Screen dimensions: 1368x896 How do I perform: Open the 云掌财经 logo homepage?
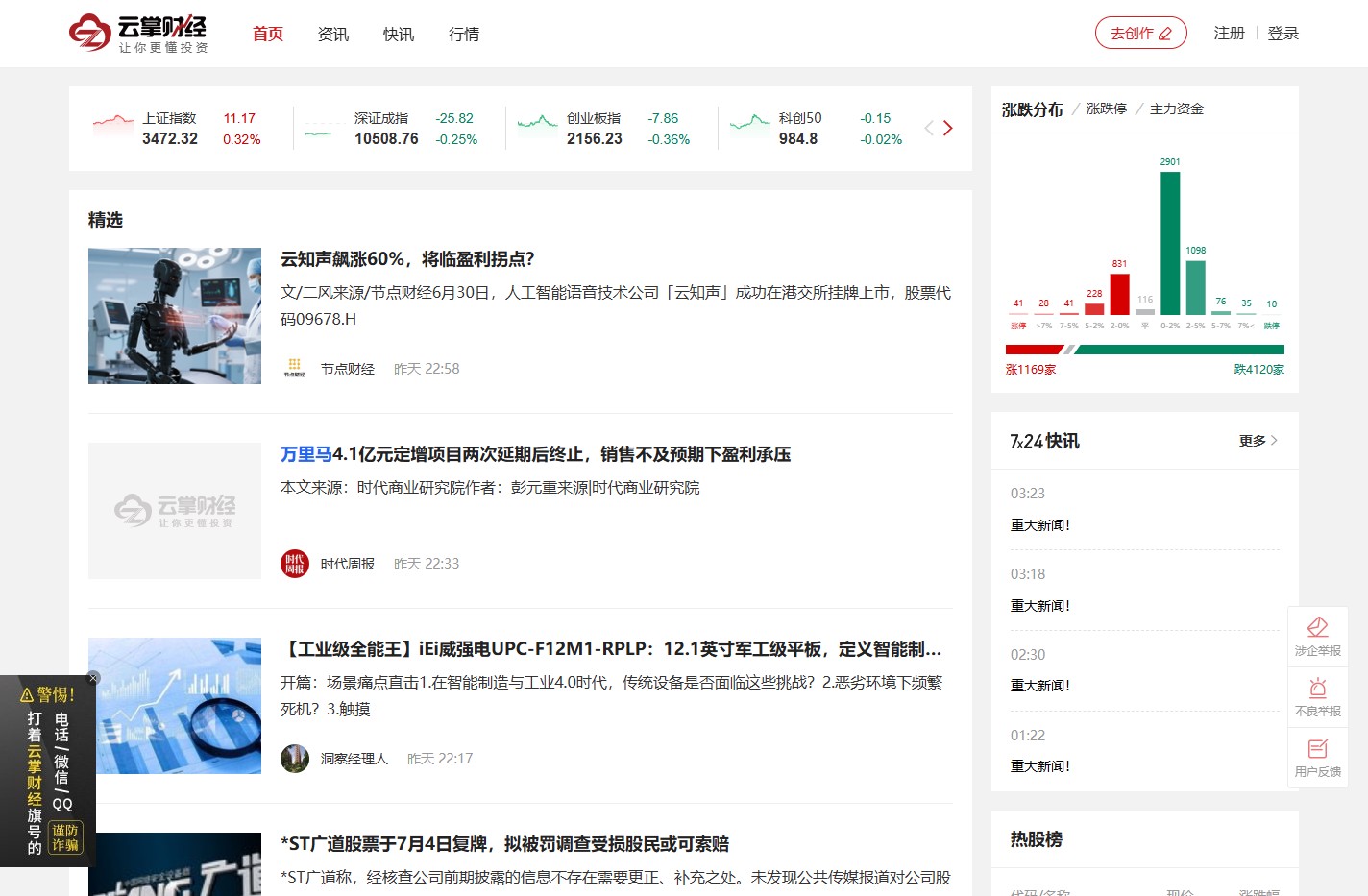click(138, 34)
